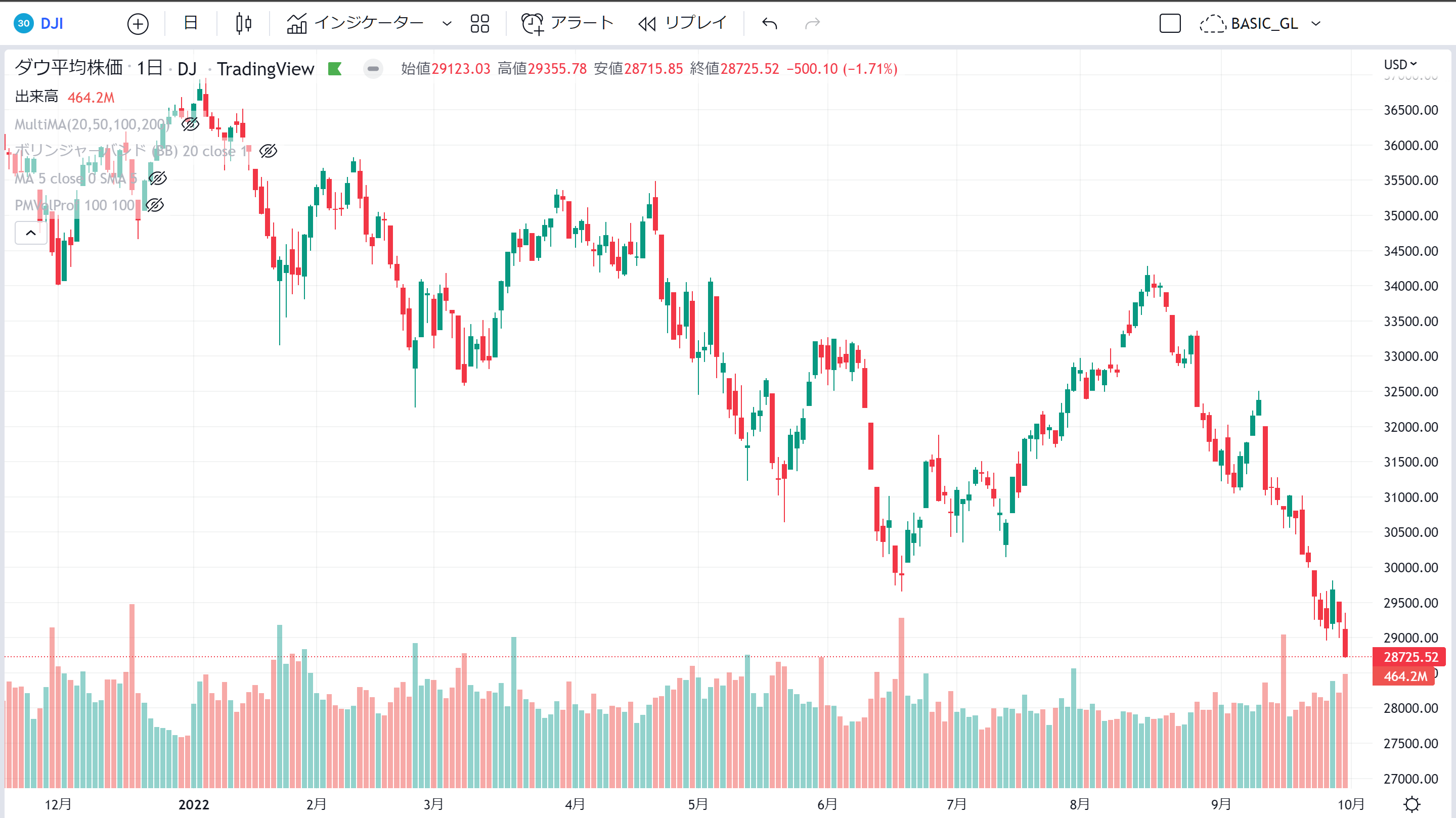
Task: Expand the BASIC_GL layout dropdown arrow
Action: pyautogui.click(x=1316, y=24)
